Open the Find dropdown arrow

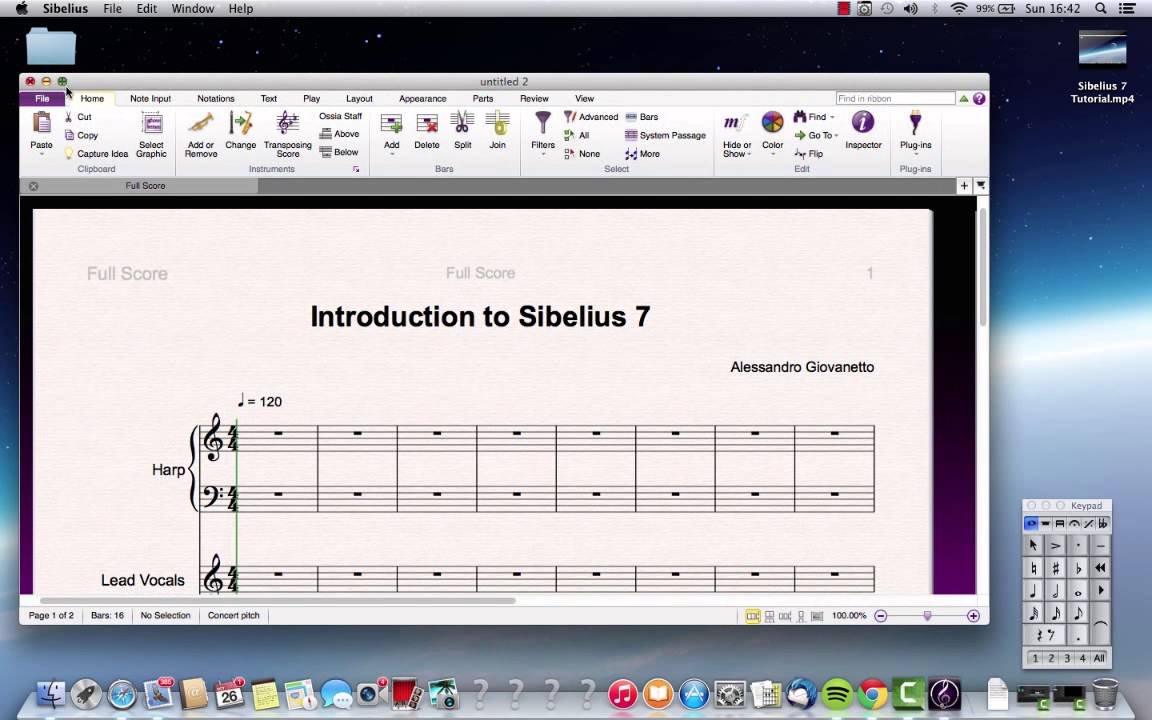(832, 117)
